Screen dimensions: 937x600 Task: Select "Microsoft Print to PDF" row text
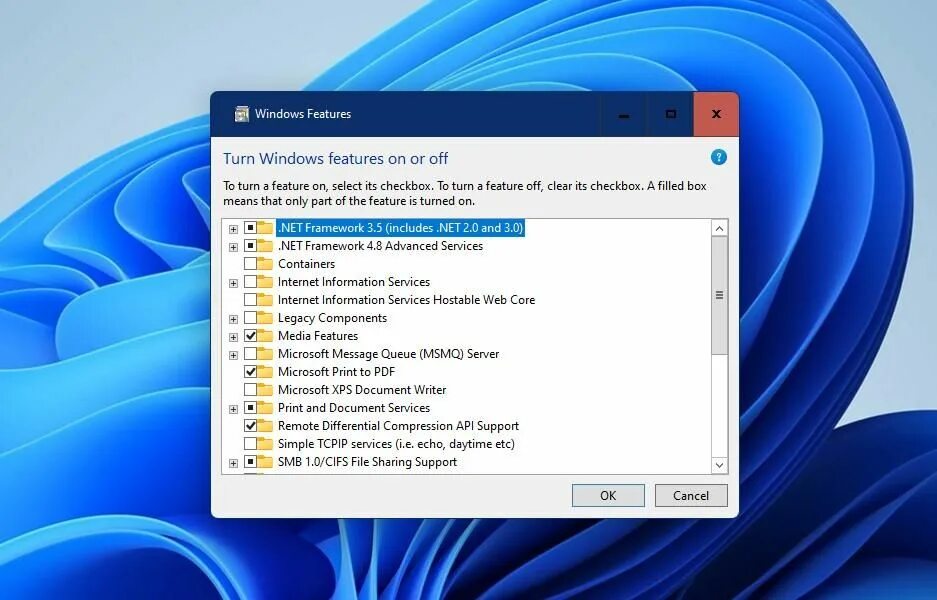336,372
